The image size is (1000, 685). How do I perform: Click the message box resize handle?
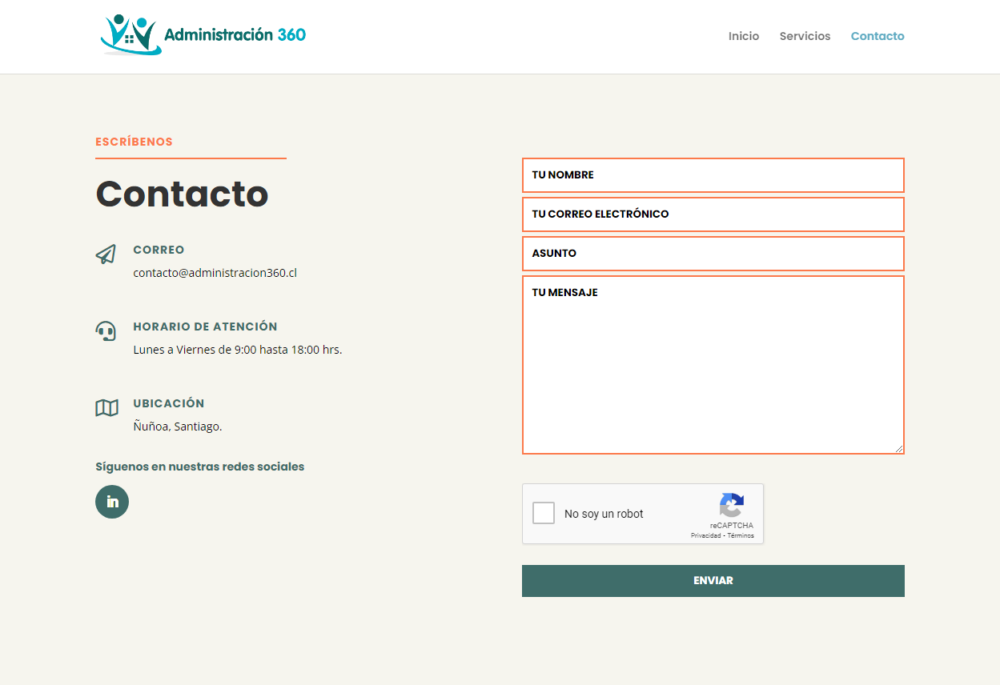[x=899, y=449]
